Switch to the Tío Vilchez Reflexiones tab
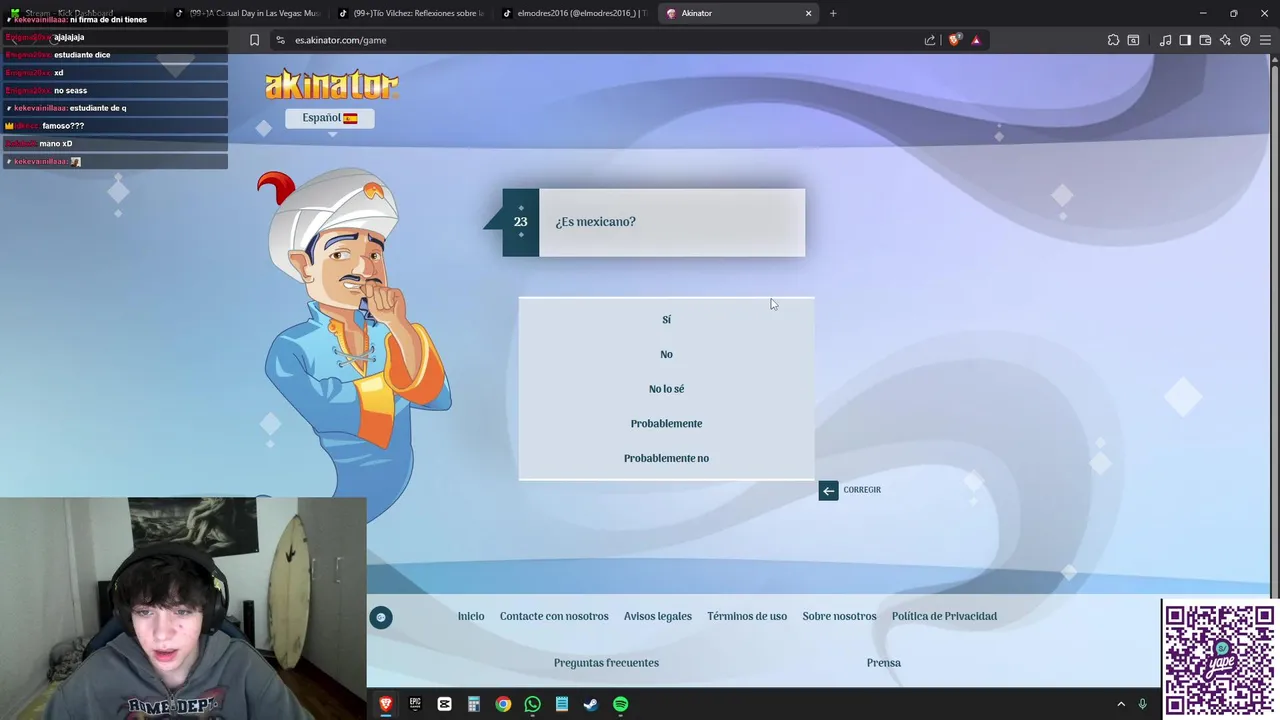The width and height of the screenshot is (1280, 720). tap(411, 13)
